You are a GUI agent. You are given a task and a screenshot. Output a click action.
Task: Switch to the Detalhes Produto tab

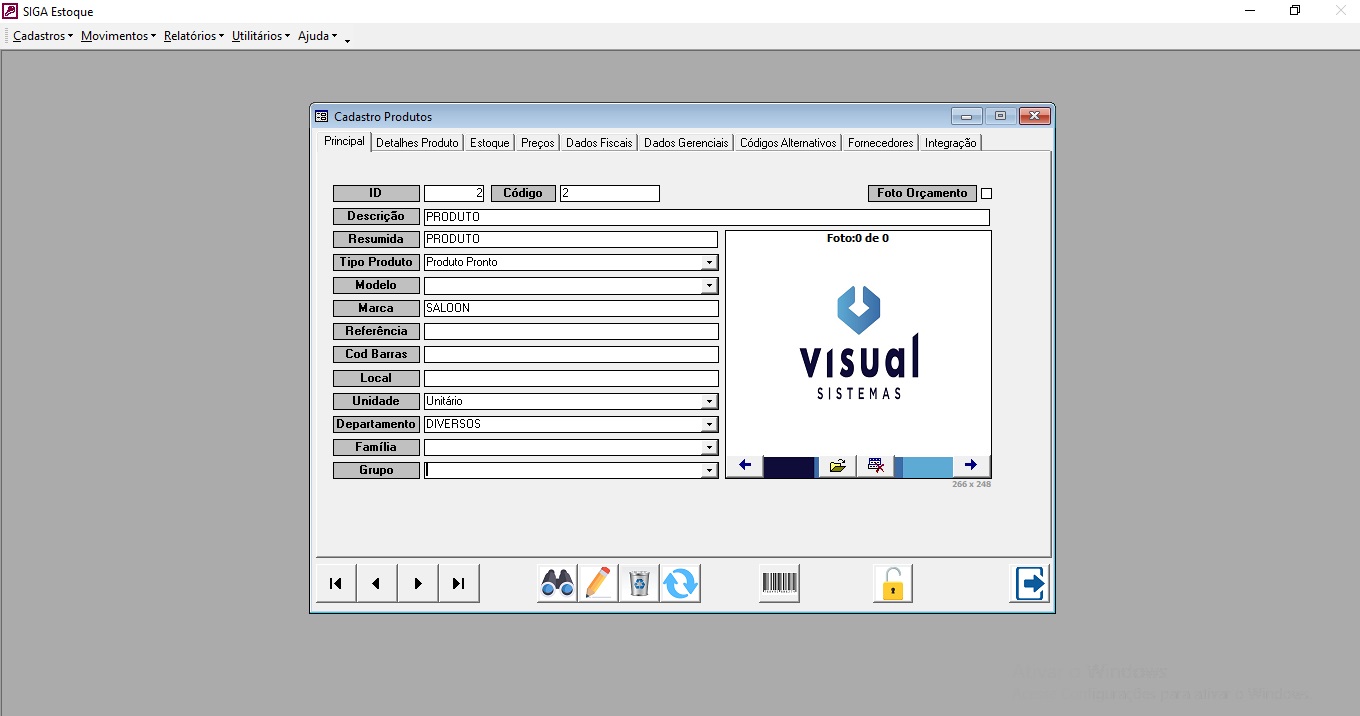[417, 143]
